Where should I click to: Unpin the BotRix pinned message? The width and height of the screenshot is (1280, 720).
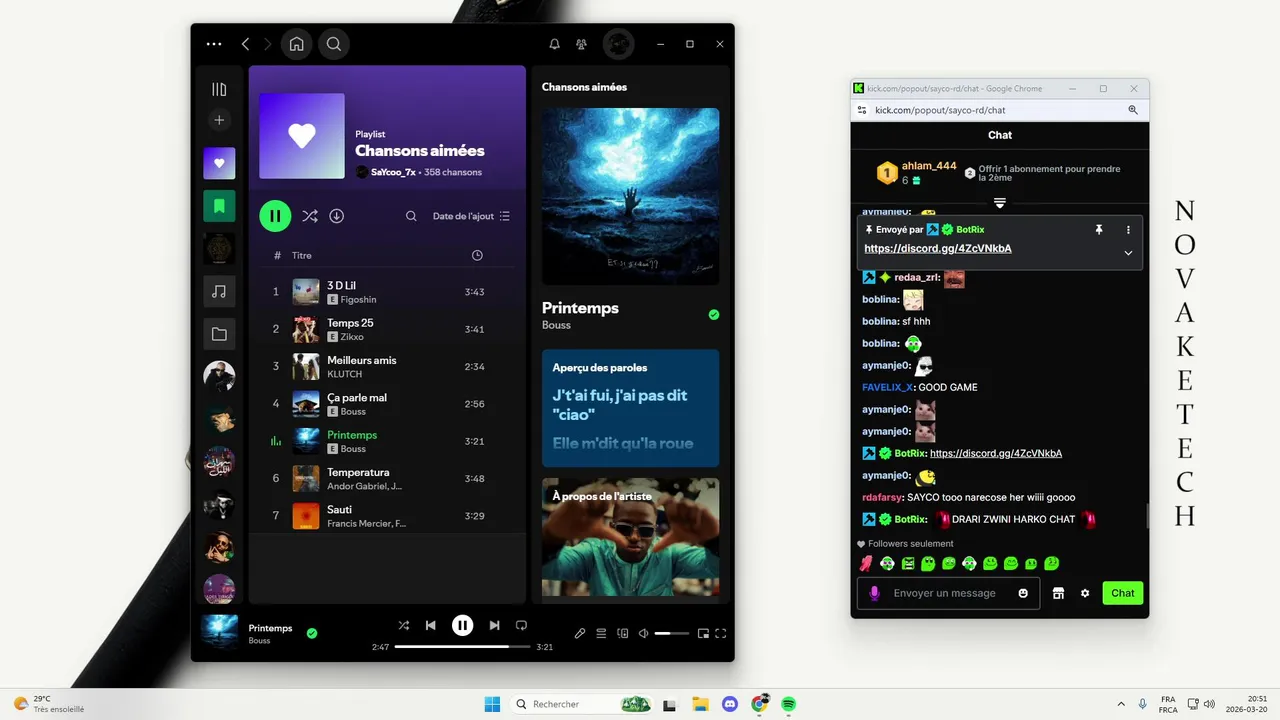tap(1099, 229)
